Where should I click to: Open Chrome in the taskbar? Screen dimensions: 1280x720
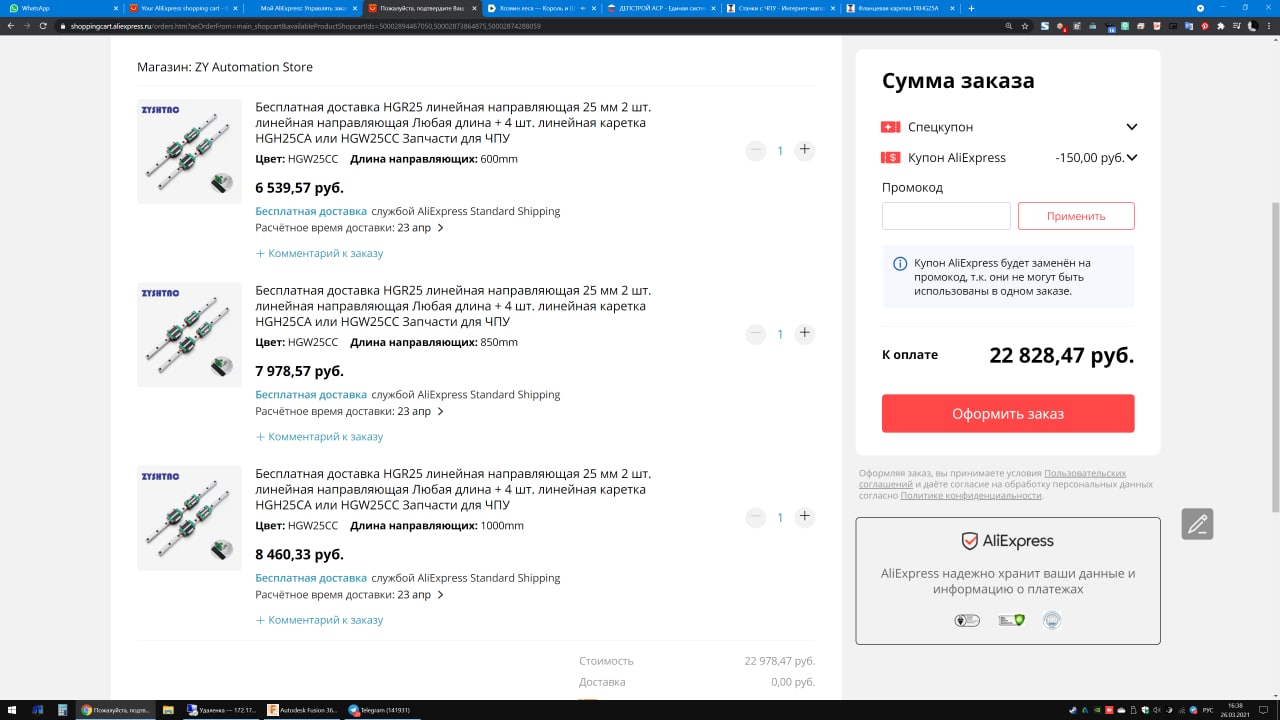pos(118,710)
